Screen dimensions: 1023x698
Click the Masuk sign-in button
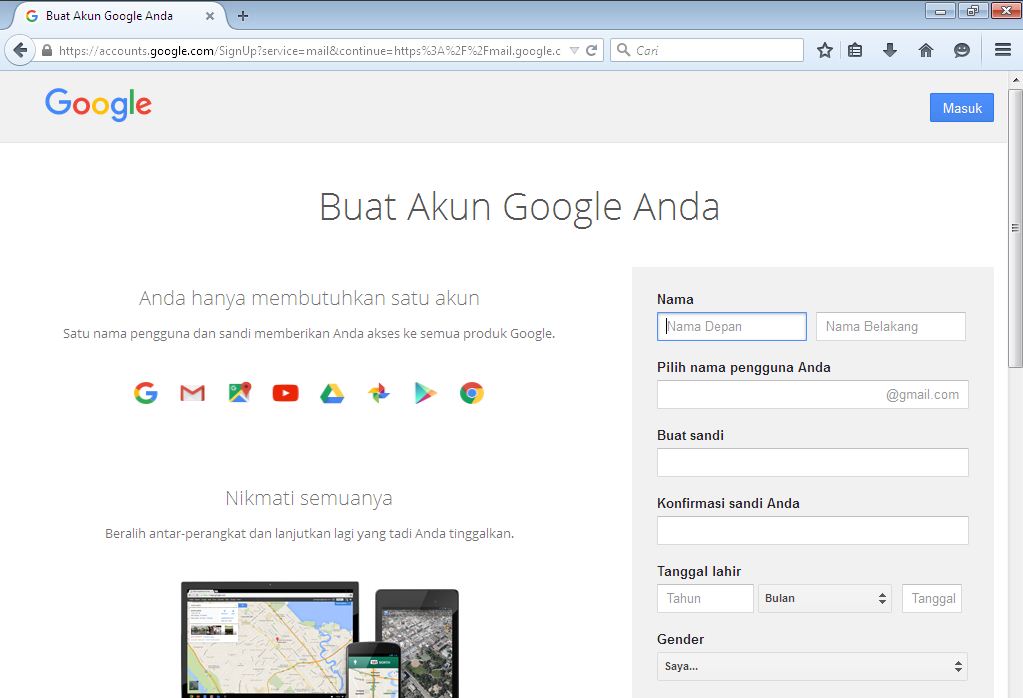(962, 108)
